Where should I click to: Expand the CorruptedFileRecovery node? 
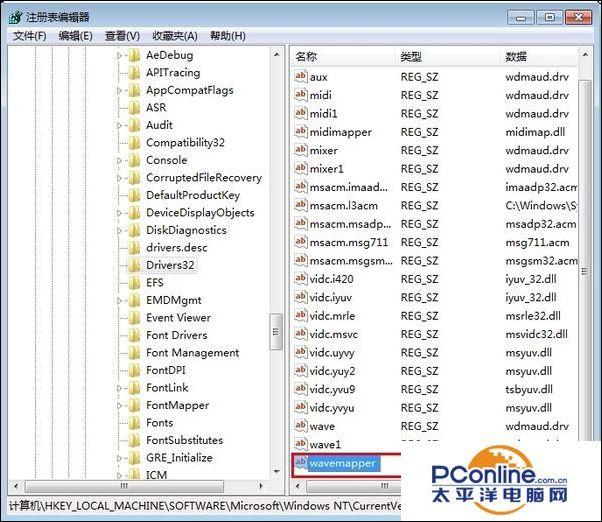click(119, 178)
